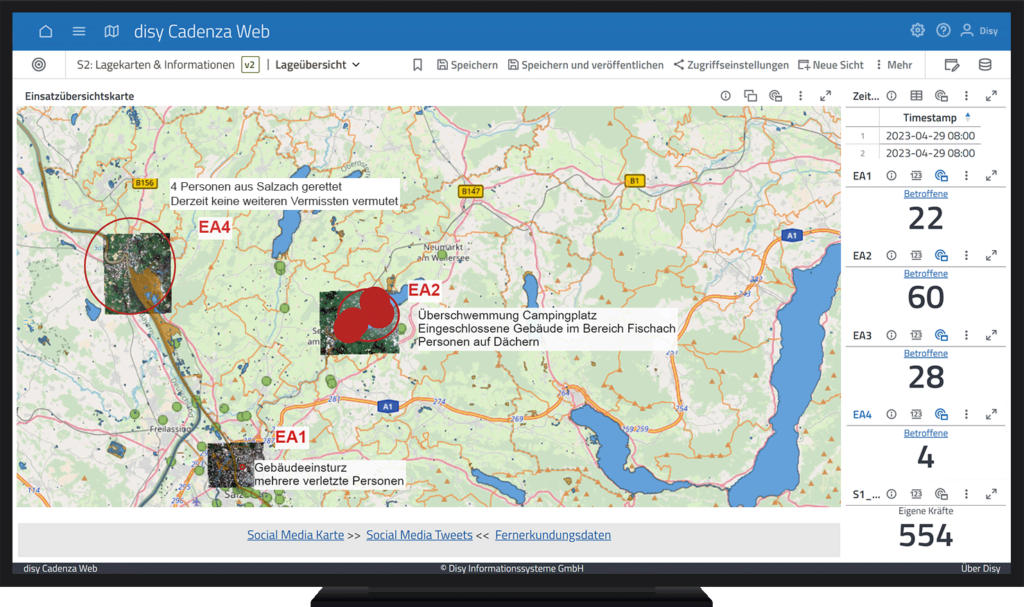This screenshot has height=607, width=1024.
Task: Show info for the EA2 panel
Action: pyautogui.click(x=891, y=255)
